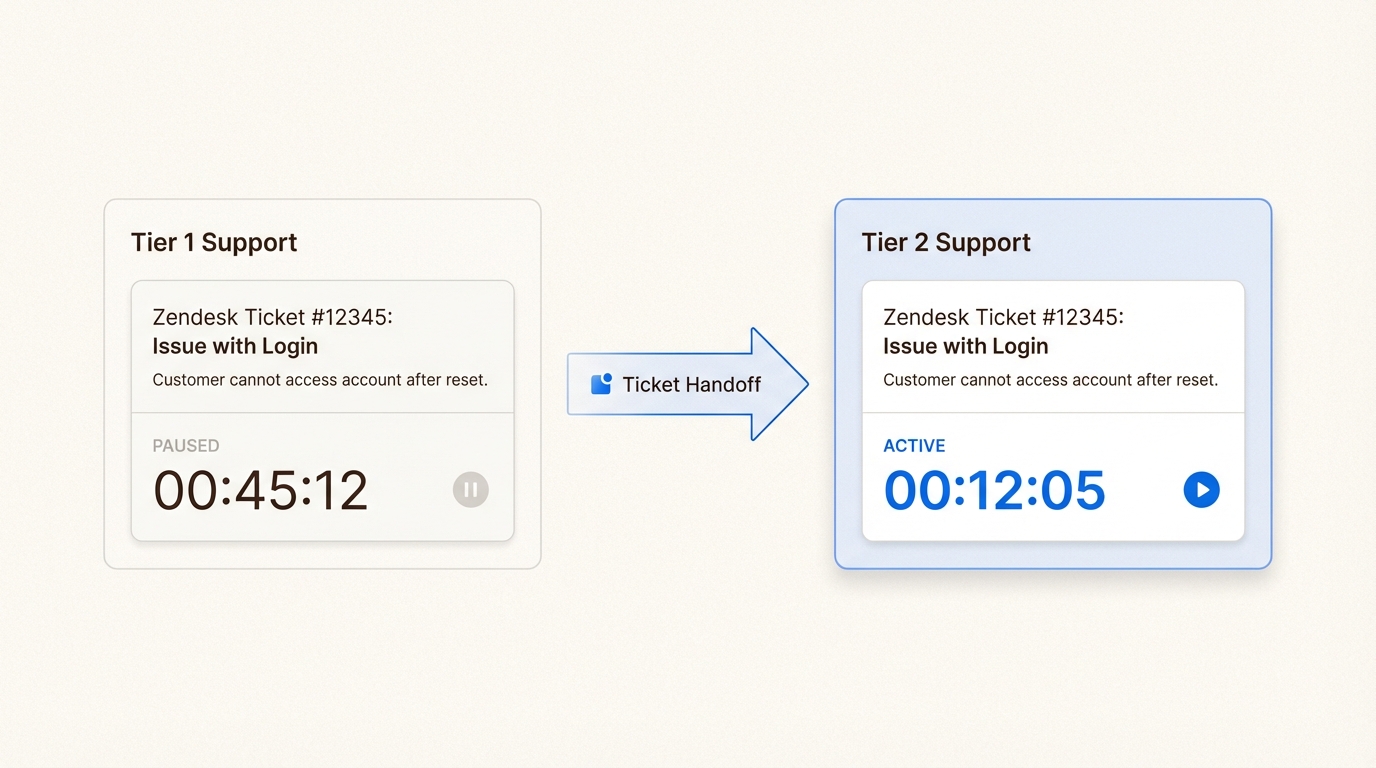
Task: Click the PAUSED status label
Action: [x=186, y=446]
